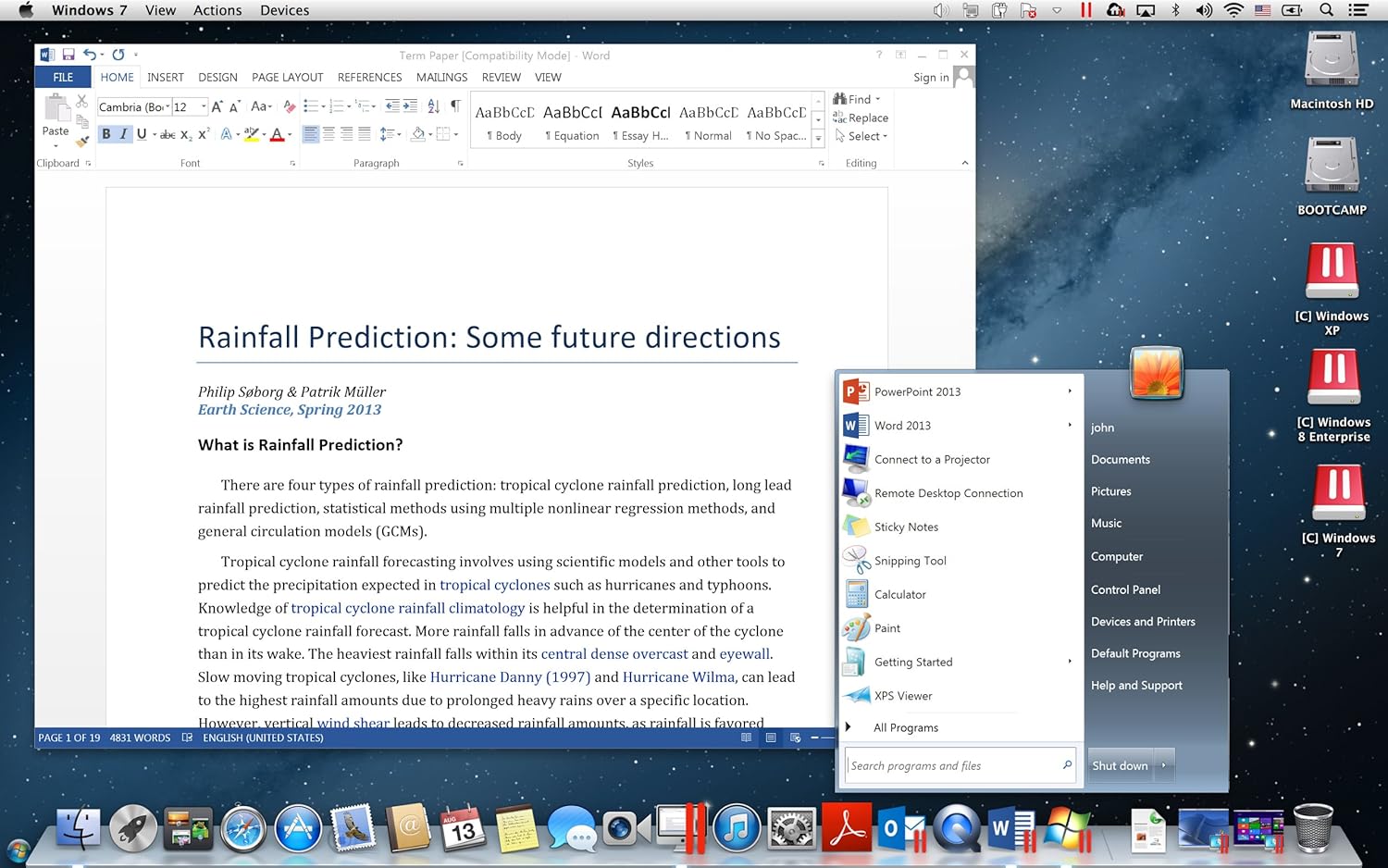Increase indent with ribbon icon
The width and height of the screenshot is (1388, 868).
click(x=410, y=106)
